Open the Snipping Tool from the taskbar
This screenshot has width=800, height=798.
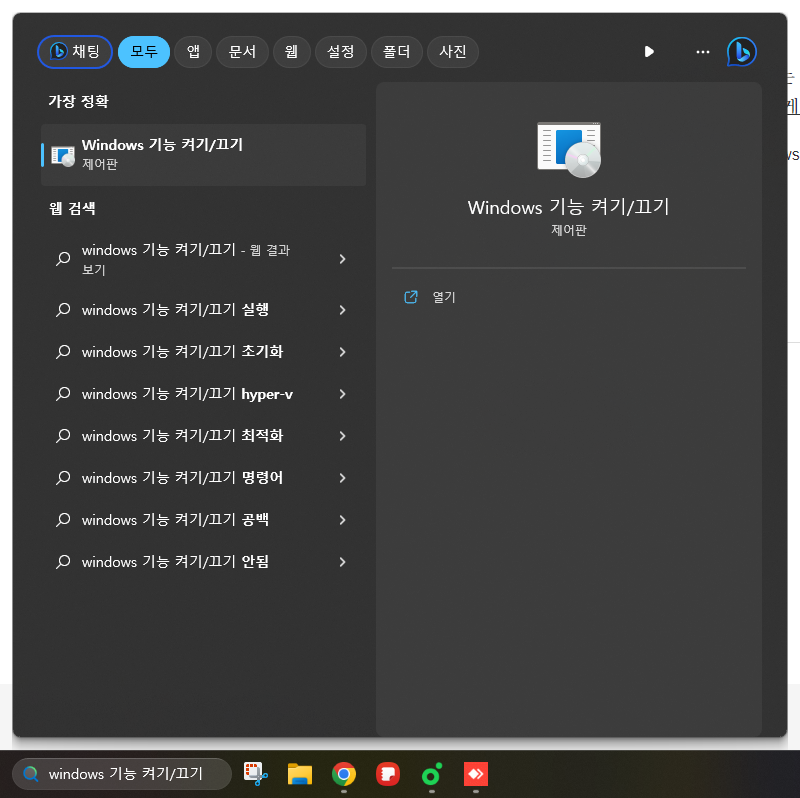(x=256, y=774)
